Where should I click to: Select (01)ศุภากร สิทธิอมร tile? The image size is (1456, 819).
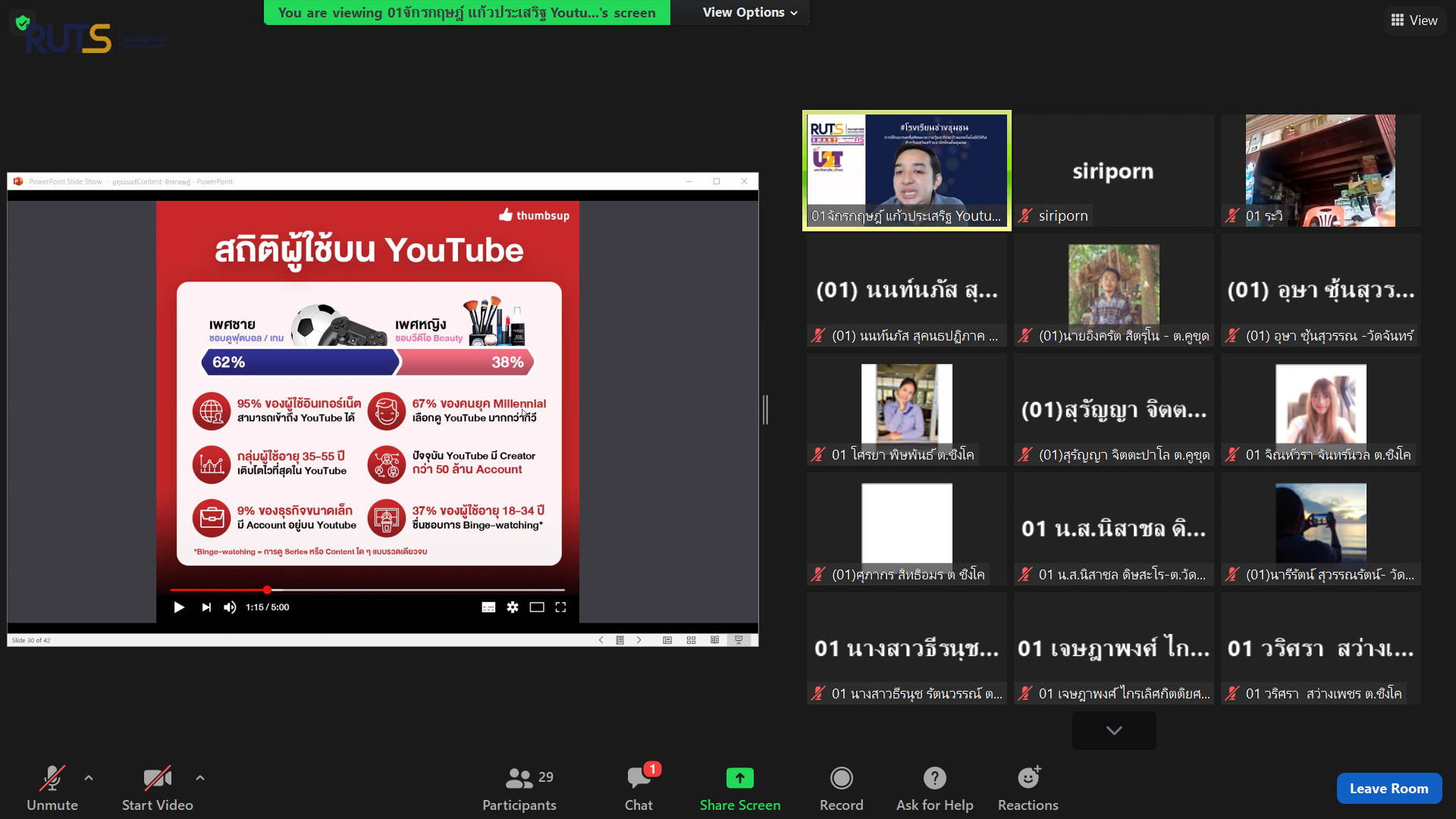click(907, 529)
